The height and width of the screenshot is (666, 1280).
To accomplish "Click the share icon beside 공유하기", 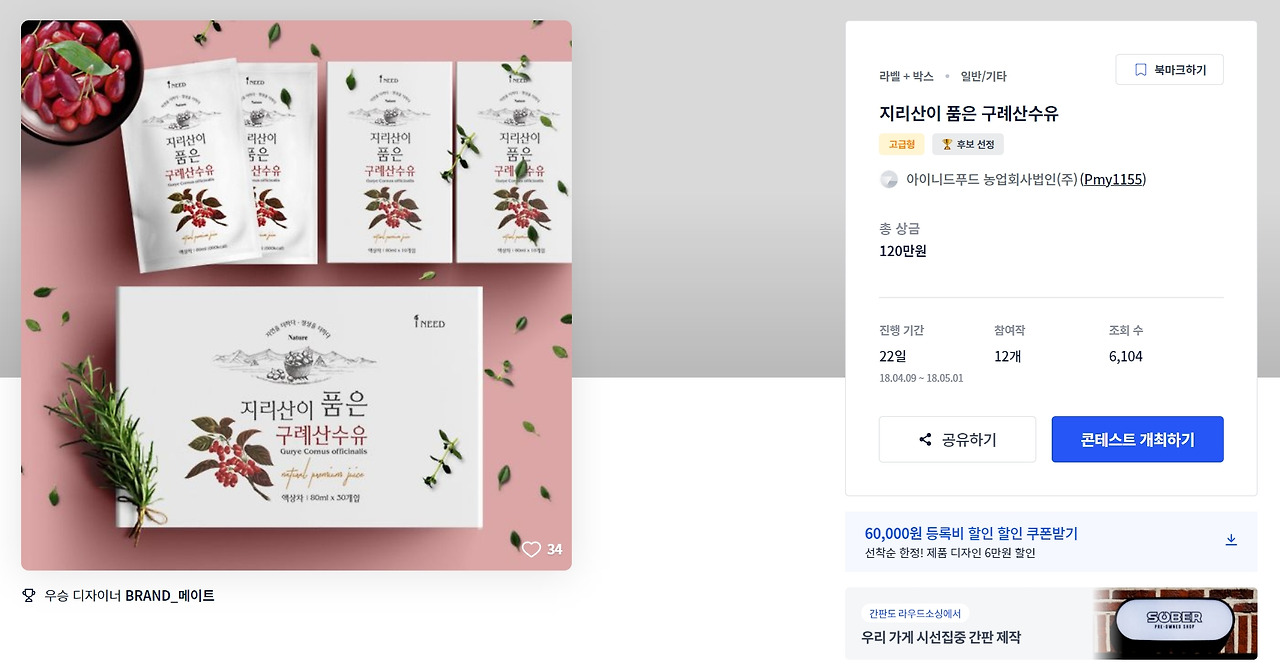I will (925, 440).
